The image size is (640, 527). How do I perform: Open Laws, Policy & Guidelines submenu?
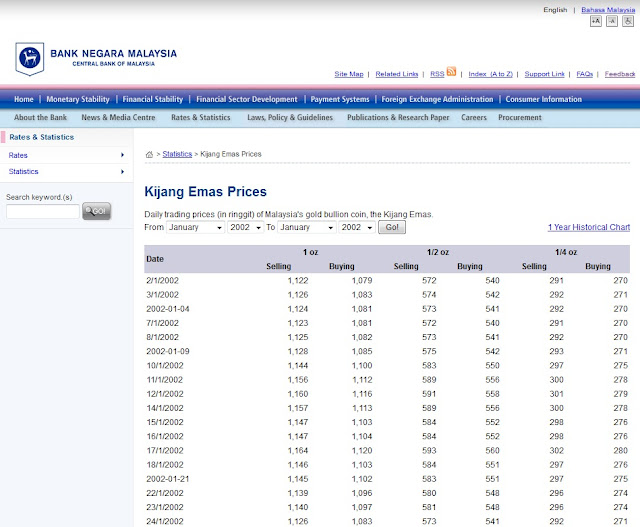point(290,118)
